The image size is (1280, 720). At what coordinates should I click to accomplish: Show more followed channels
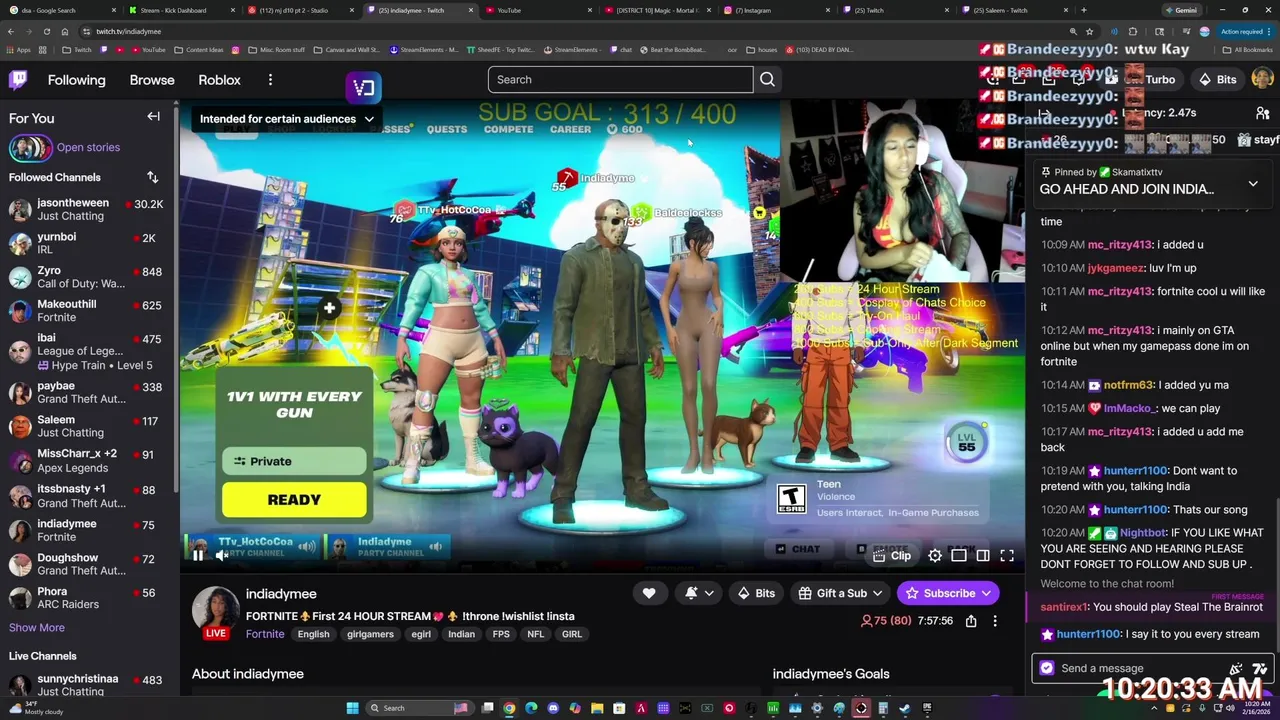[37, 628]
